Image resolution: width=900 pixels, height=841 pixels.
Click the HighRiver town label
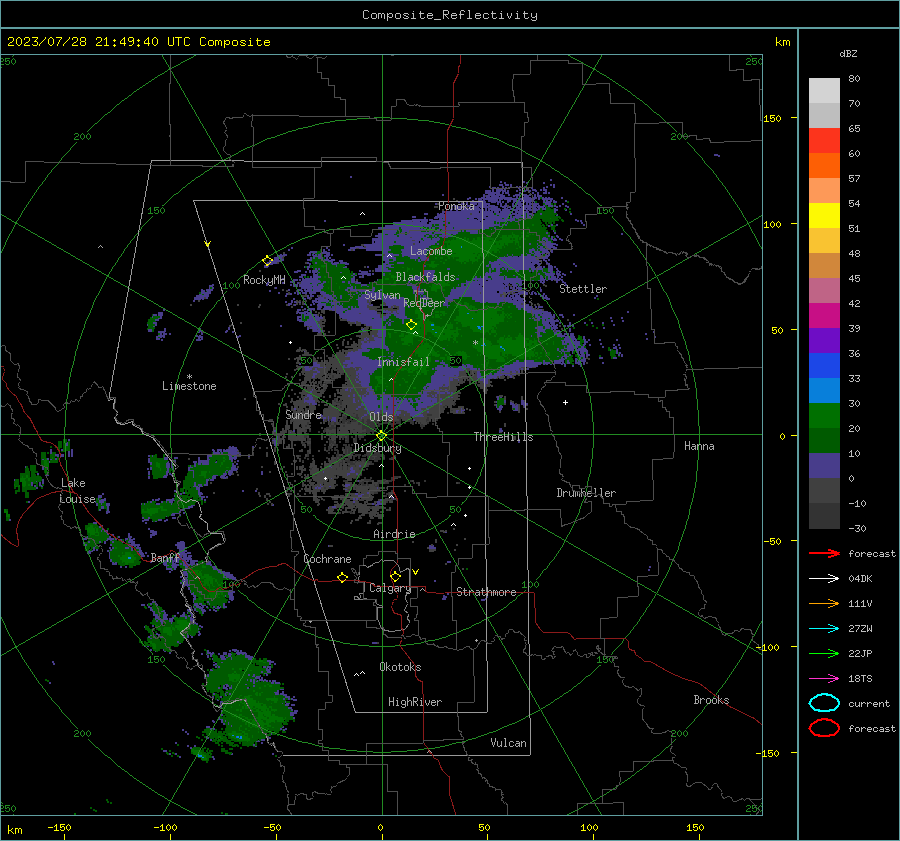(415, 702)
